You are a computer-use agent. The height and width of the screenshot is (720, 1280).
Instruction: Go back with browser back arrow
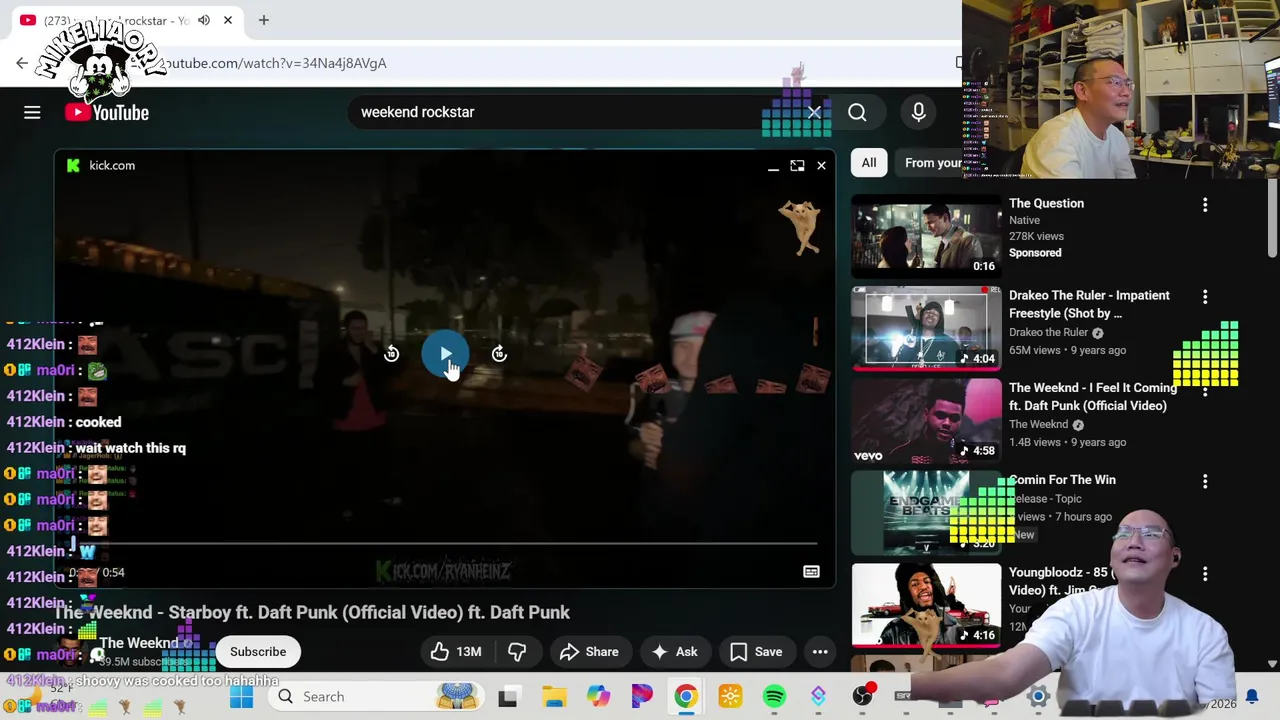(x=22, y=63)
